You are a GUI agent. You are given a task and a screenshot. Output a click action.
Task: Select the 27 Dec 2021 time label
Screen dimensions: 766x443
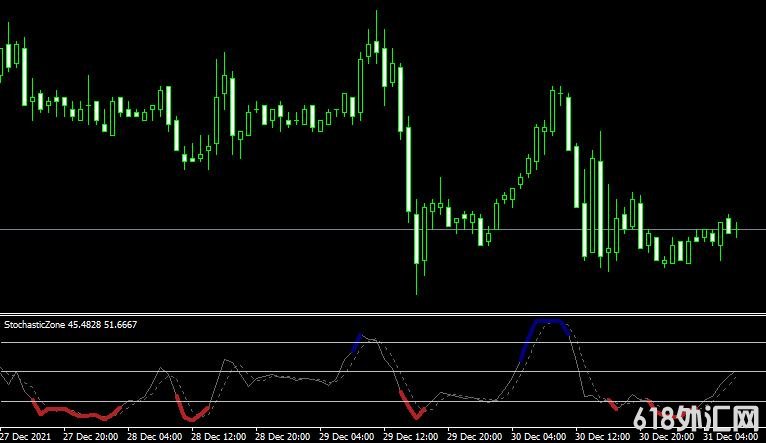tap(25, 436)
